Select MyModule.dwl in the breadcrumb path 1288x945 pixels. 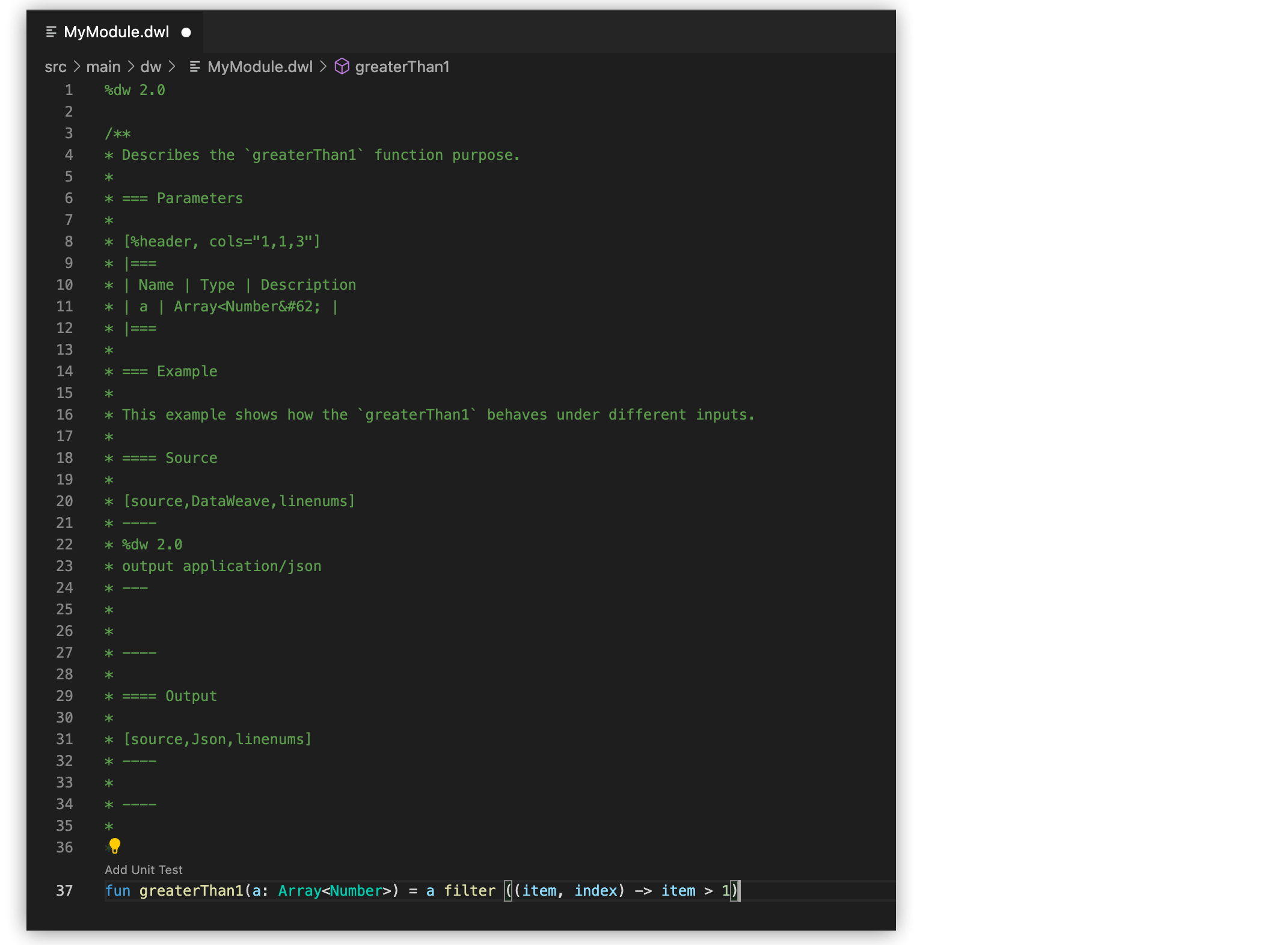pyautogui.click(x=260, y=67)
